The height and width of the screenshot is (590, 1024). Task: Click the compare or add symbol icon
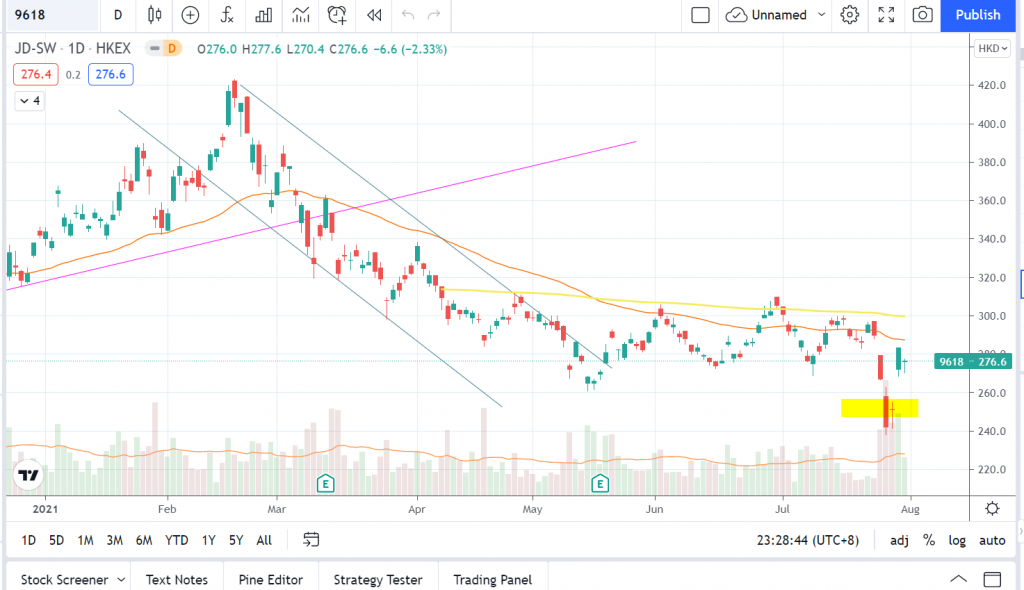[190, 15]
